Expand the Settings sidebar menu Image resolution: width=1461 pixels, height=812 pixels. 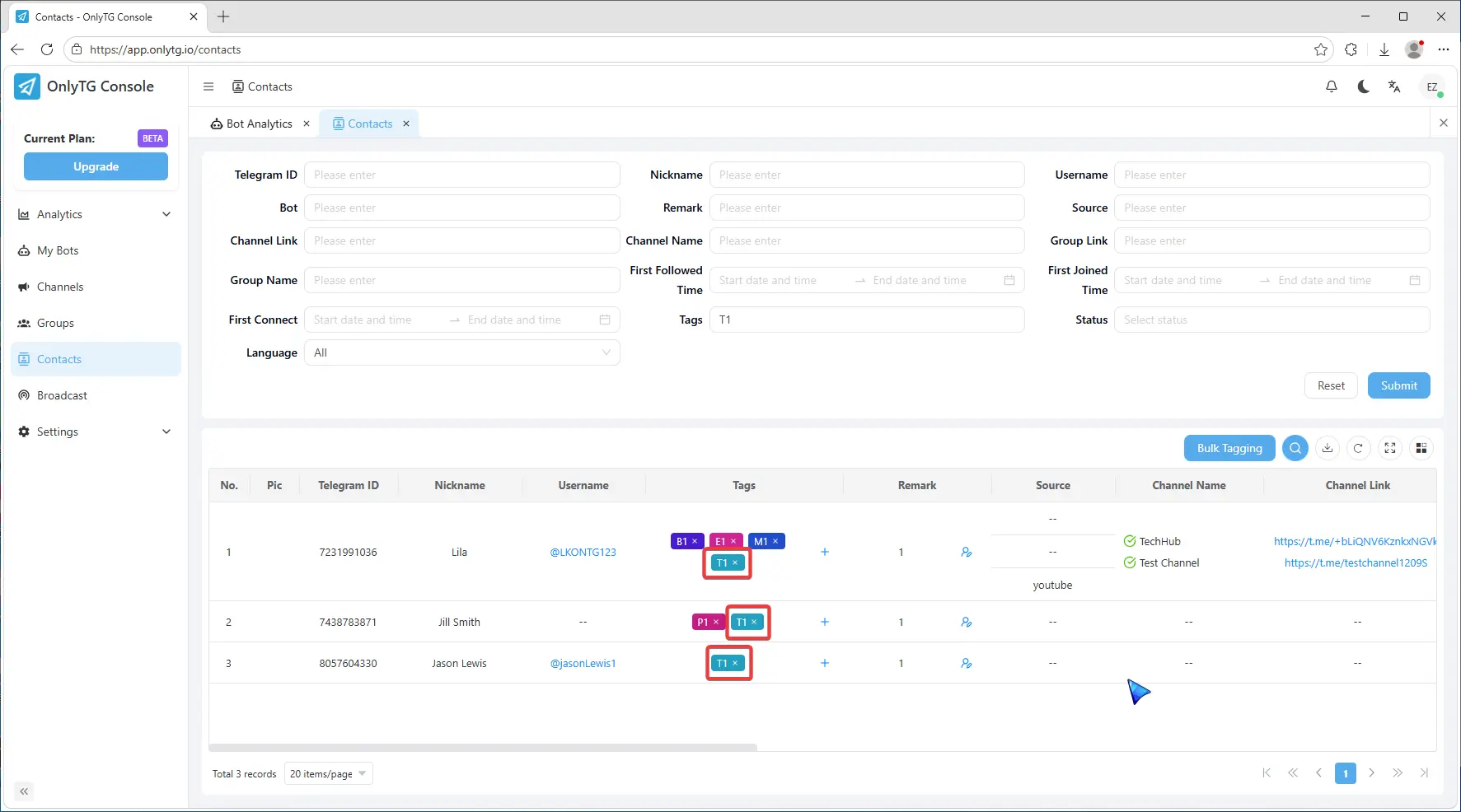[96, 432]
